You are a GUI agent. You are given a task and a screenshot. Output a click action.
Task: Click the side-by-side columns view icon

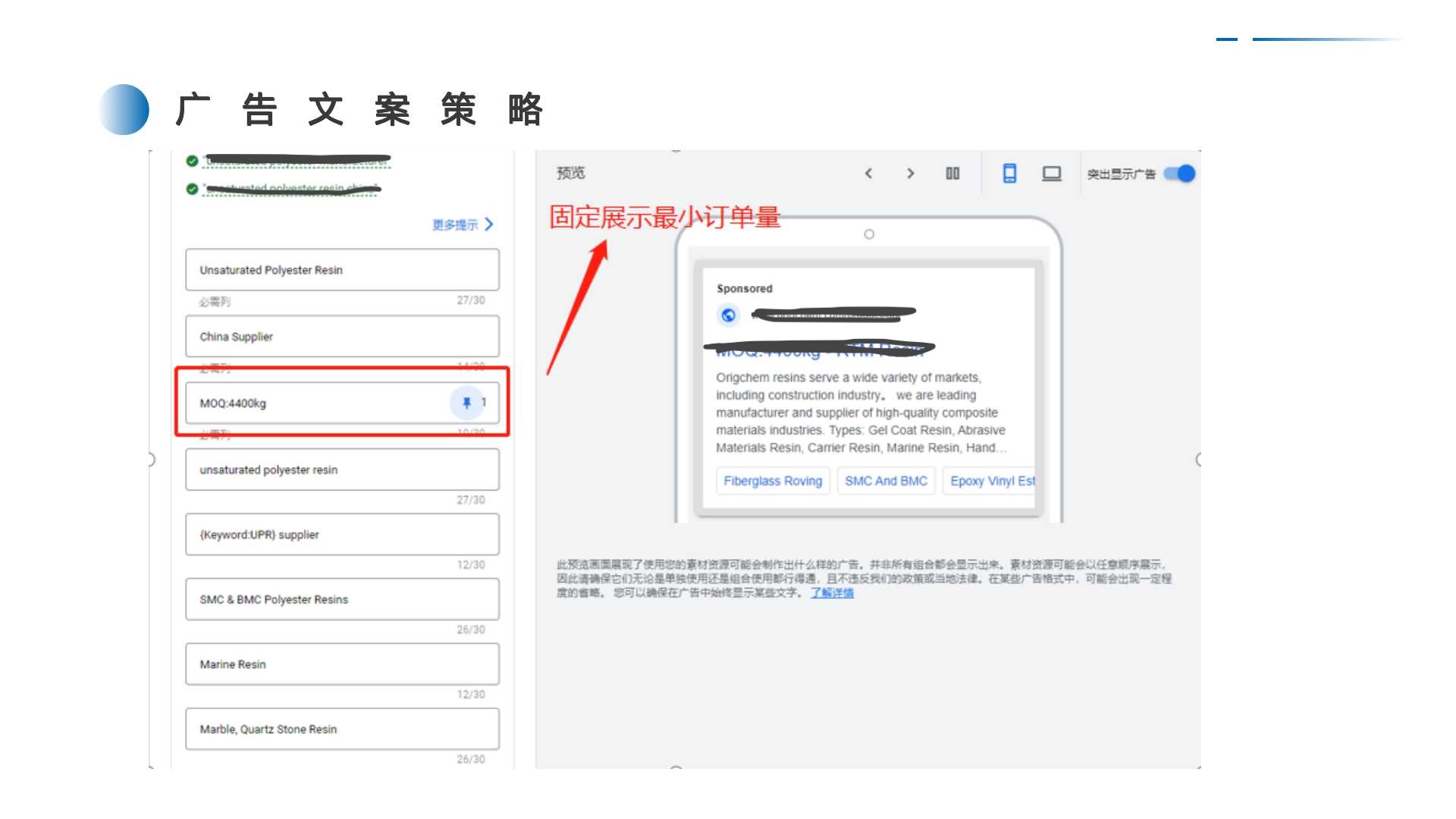(x=953, y=174)
